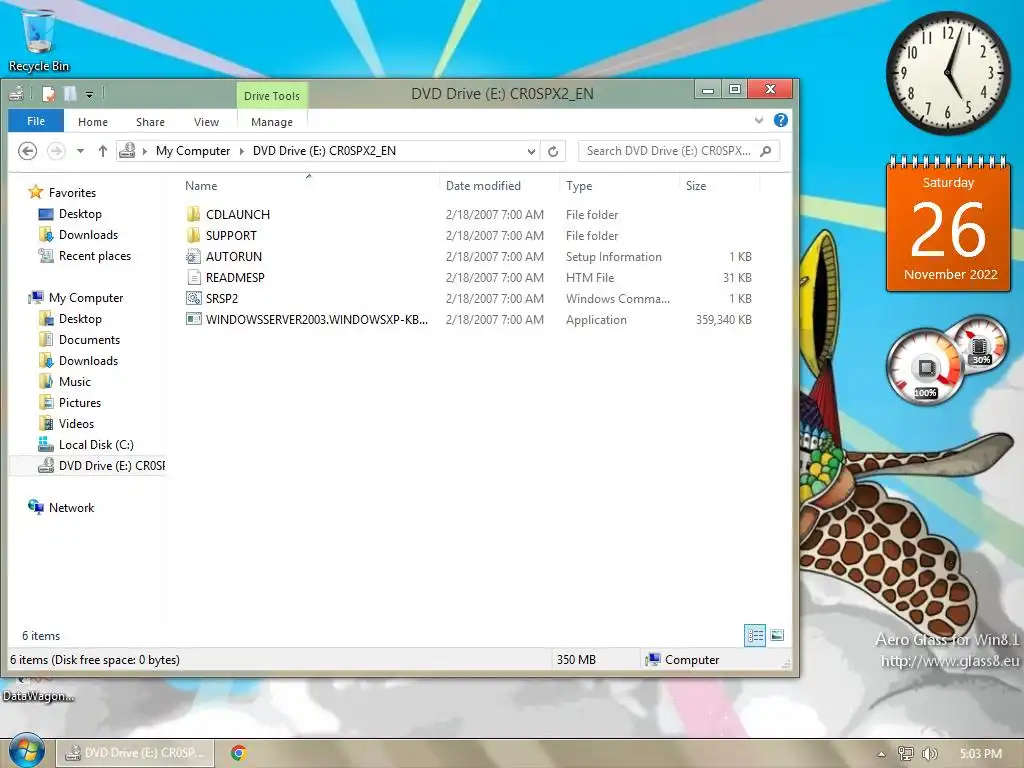
Task: Open Downloads under Favorites
Action: click(88, 234)
